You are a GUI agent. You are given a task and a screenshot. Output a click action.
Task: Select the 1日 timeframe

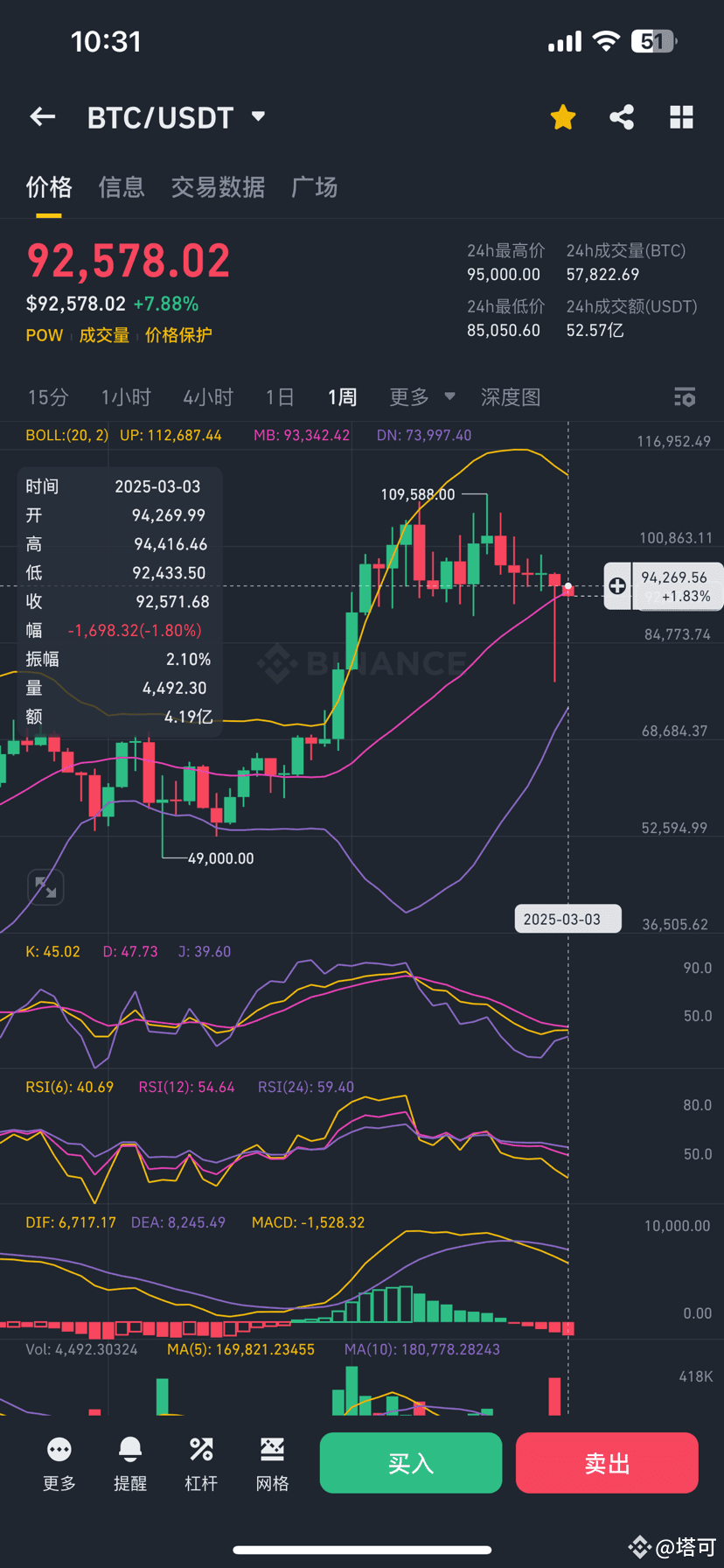pos(280,397)
